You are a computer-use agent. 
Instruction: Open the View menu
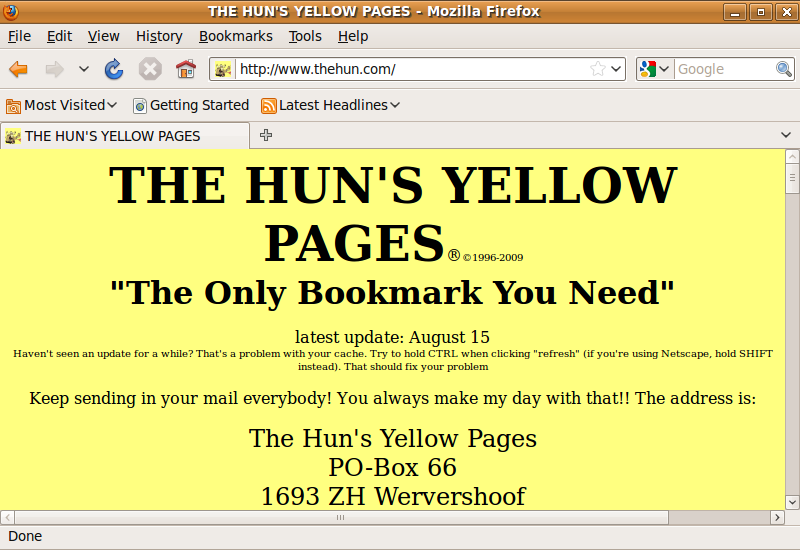click(x=104, y=36)
